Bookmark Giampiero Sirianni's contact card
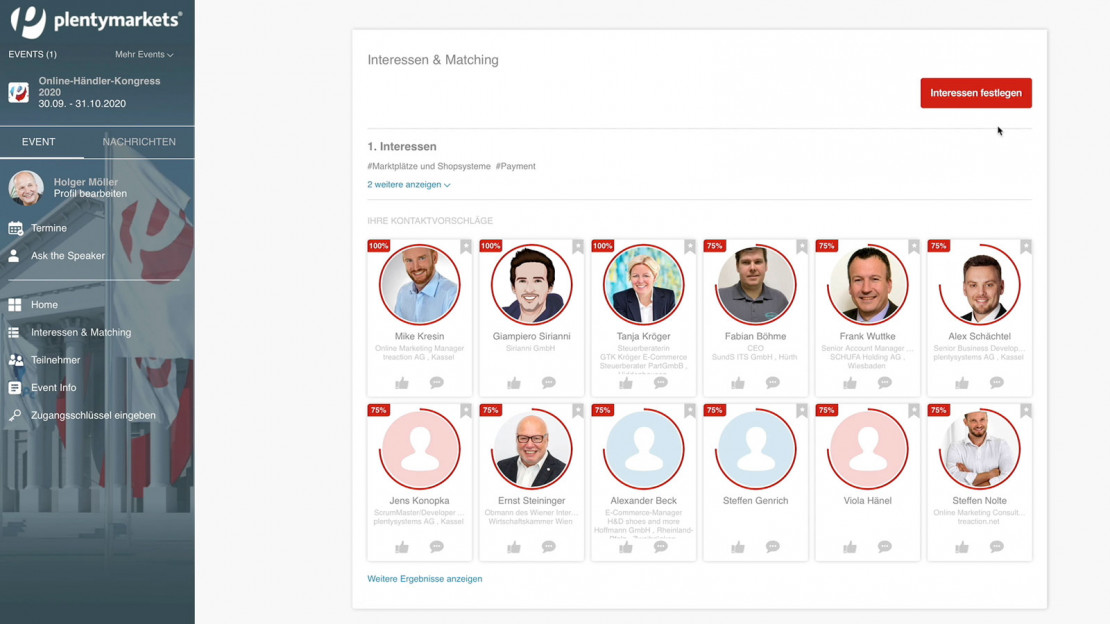The image size is (1110, 624). pyautogui.click(x=578, y=246)
